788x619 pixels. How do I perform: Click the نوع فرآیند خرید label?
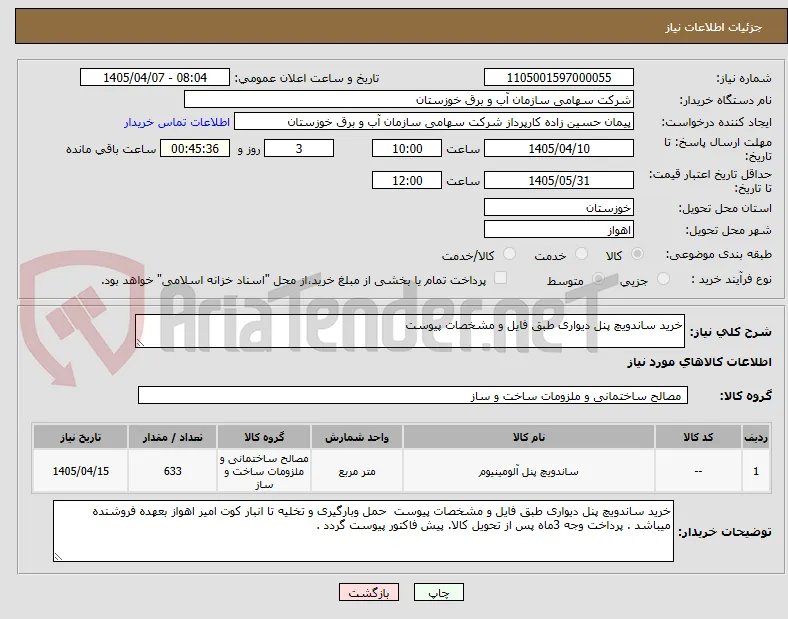[x=731, y=279]
